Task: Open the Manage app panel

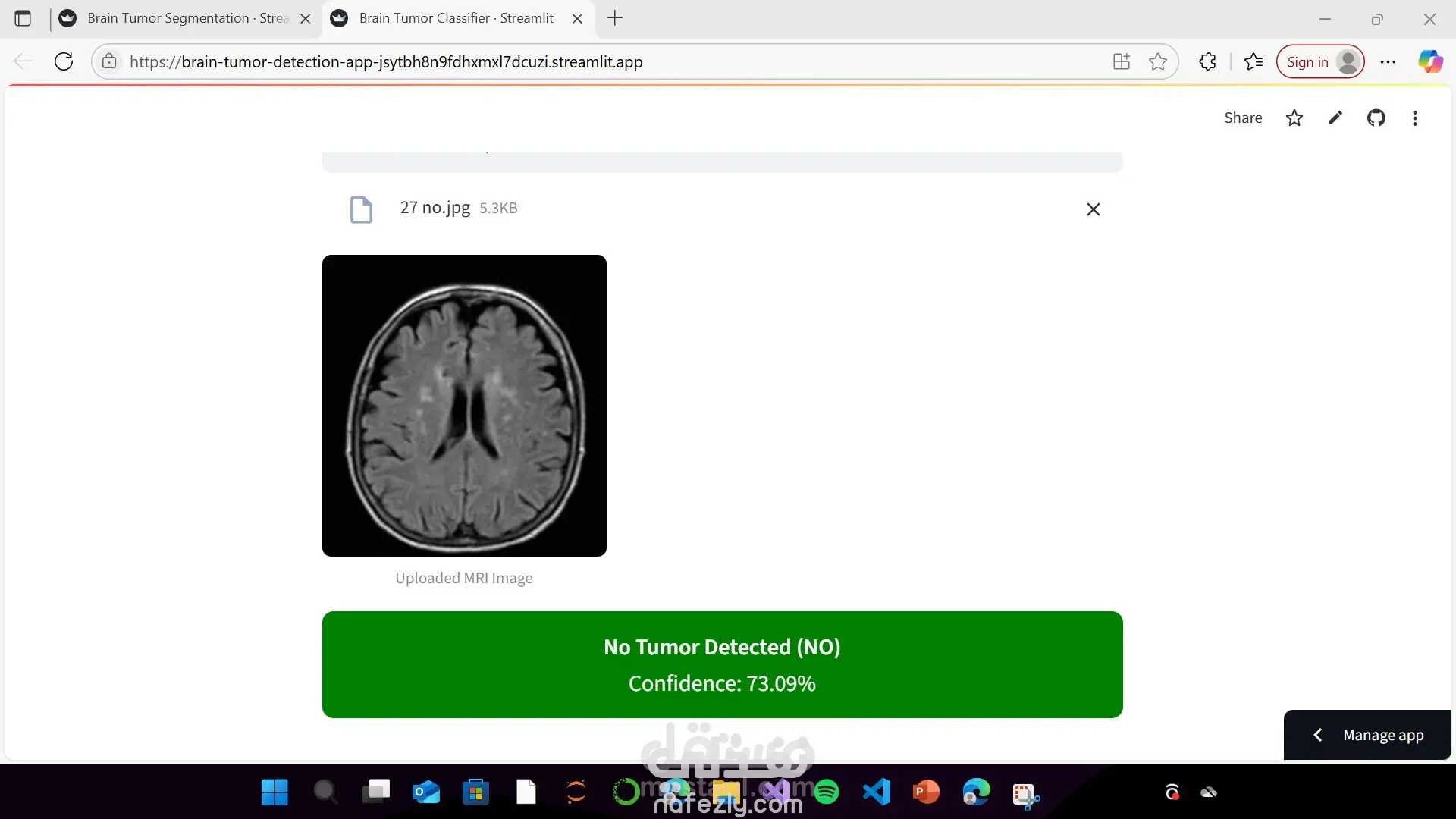Action: tap(1367, 735)
